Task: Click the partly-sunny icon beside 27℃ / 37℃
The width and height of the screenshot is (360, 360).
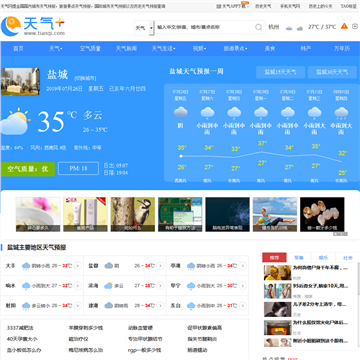Action: click(300, 28)
